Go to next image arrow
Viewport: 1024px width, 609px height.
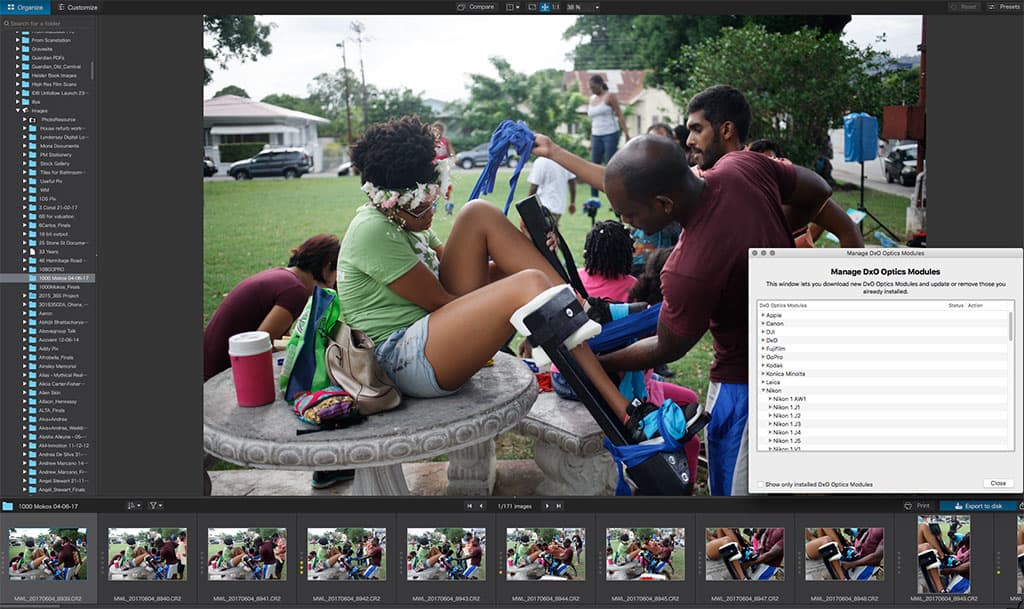(546, 506)
